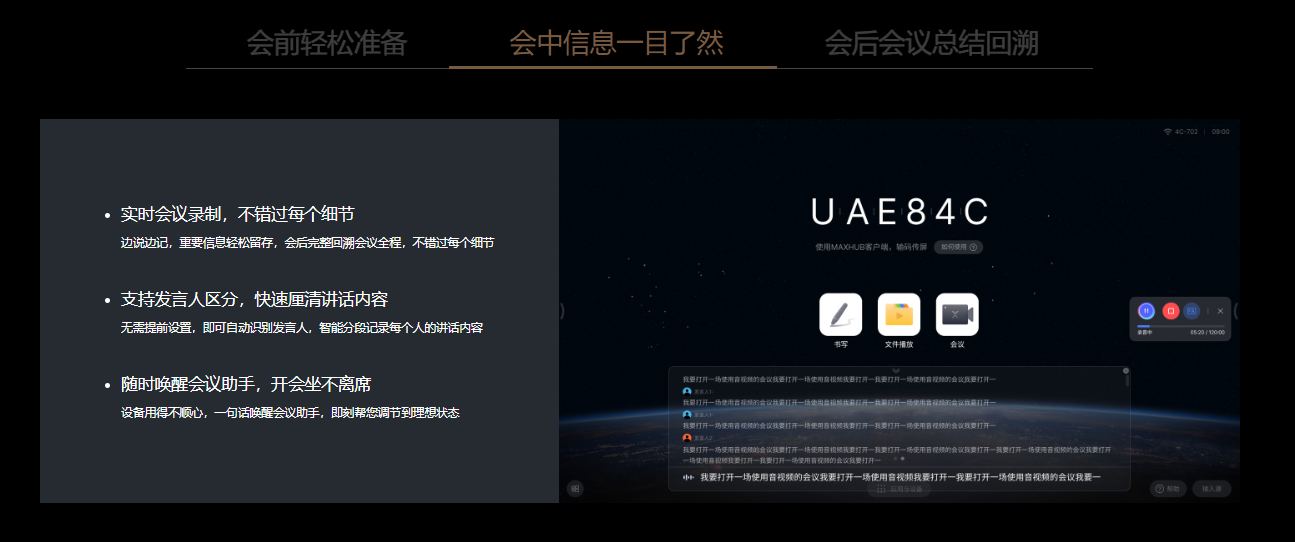Image resolution: width=1295 pixels, height=542 pixels.
Task: Open the 会后会议总结回溯 tab
Action: pyautogui.click(x=931, y=43)
